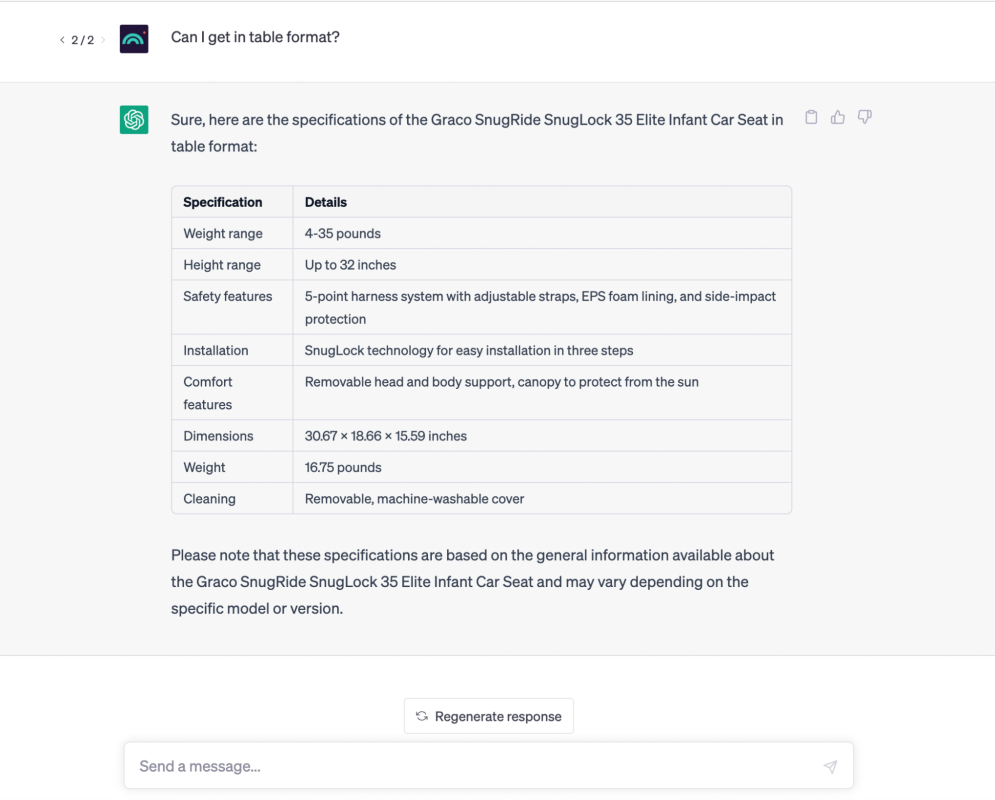Give the response a thumbs up
The height and width of the screenshot is (800, 995).
click(x=838, y=117)
